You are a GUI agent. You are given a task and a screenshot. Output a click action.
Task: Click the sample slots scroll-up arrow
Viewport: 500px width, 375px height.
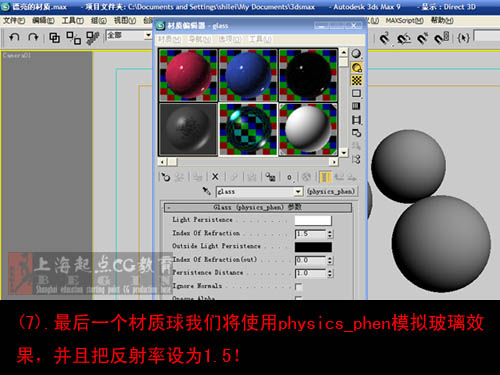pos(344,52)
